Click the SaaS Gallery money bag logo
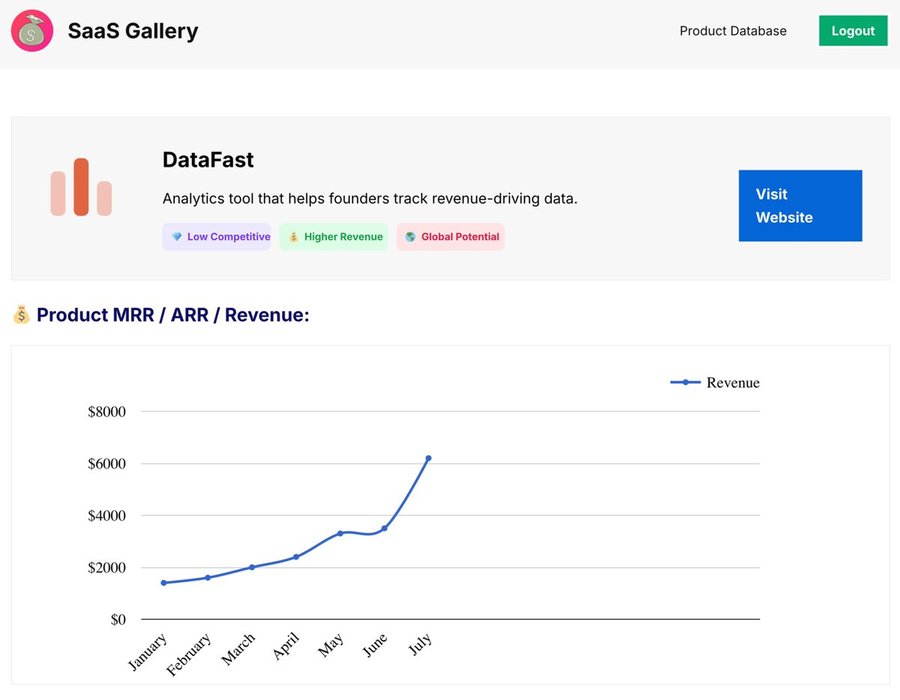Viewport: 900px width, 700px height. point(32,31)
